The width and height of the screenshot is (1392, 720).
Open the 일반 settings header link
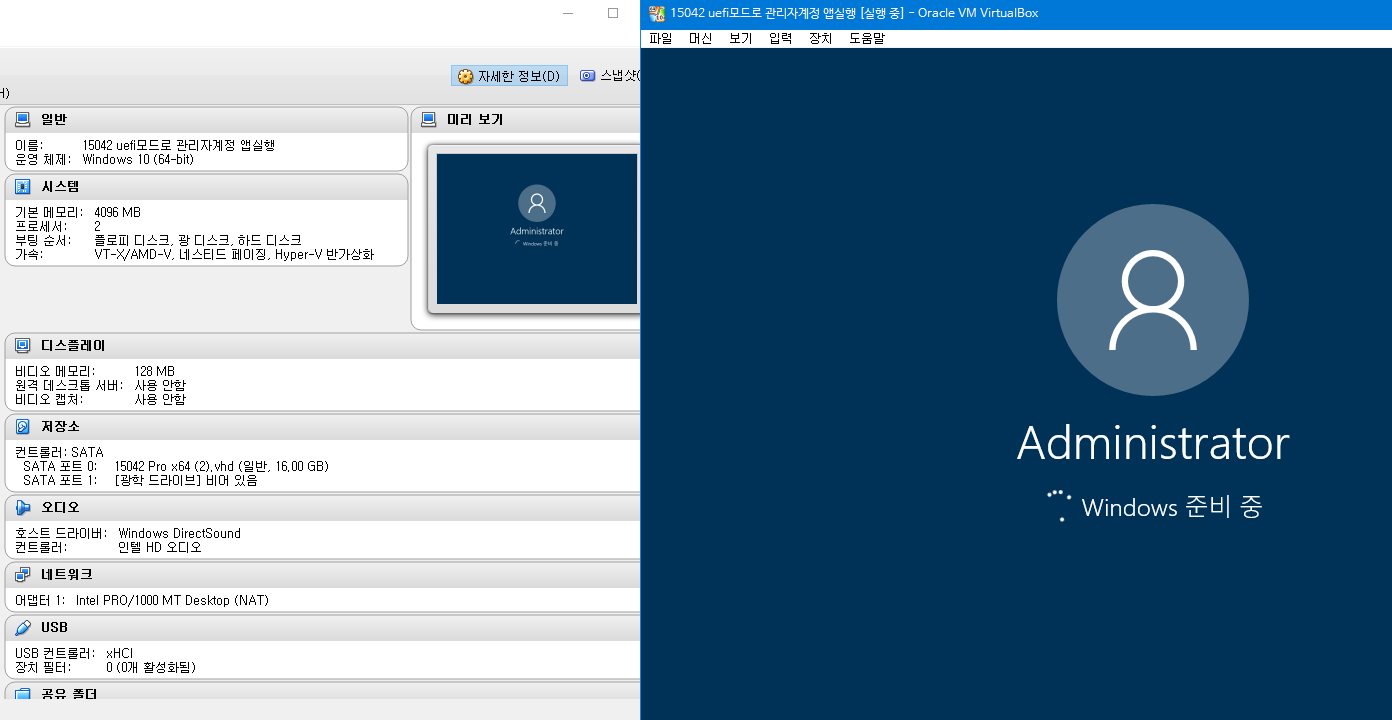[x=54, y=119]
